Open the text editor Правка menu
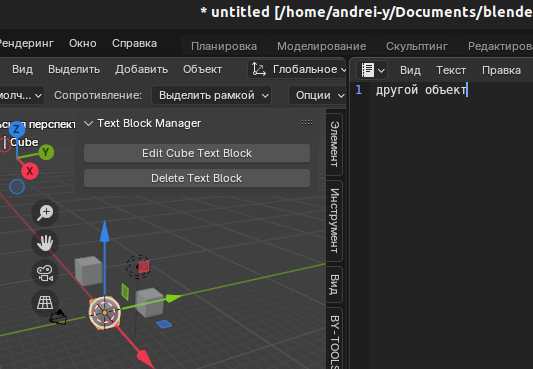 [501, 70]
